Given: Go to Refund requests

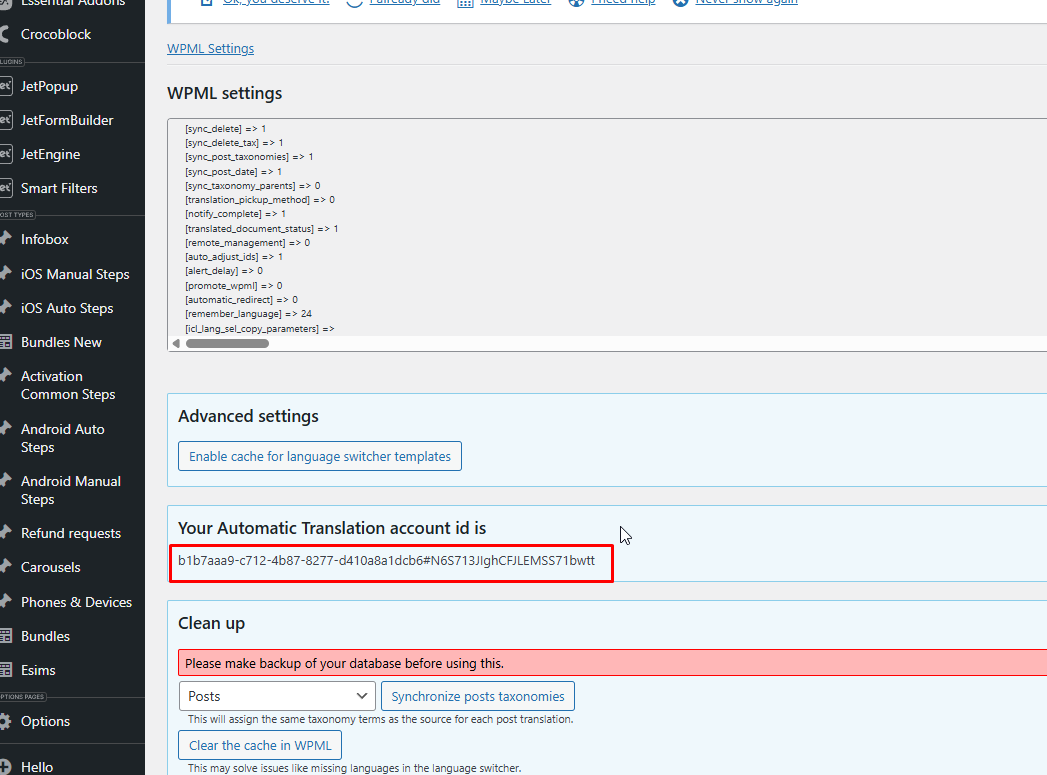Looking at the screenshot, I should 71,533.
